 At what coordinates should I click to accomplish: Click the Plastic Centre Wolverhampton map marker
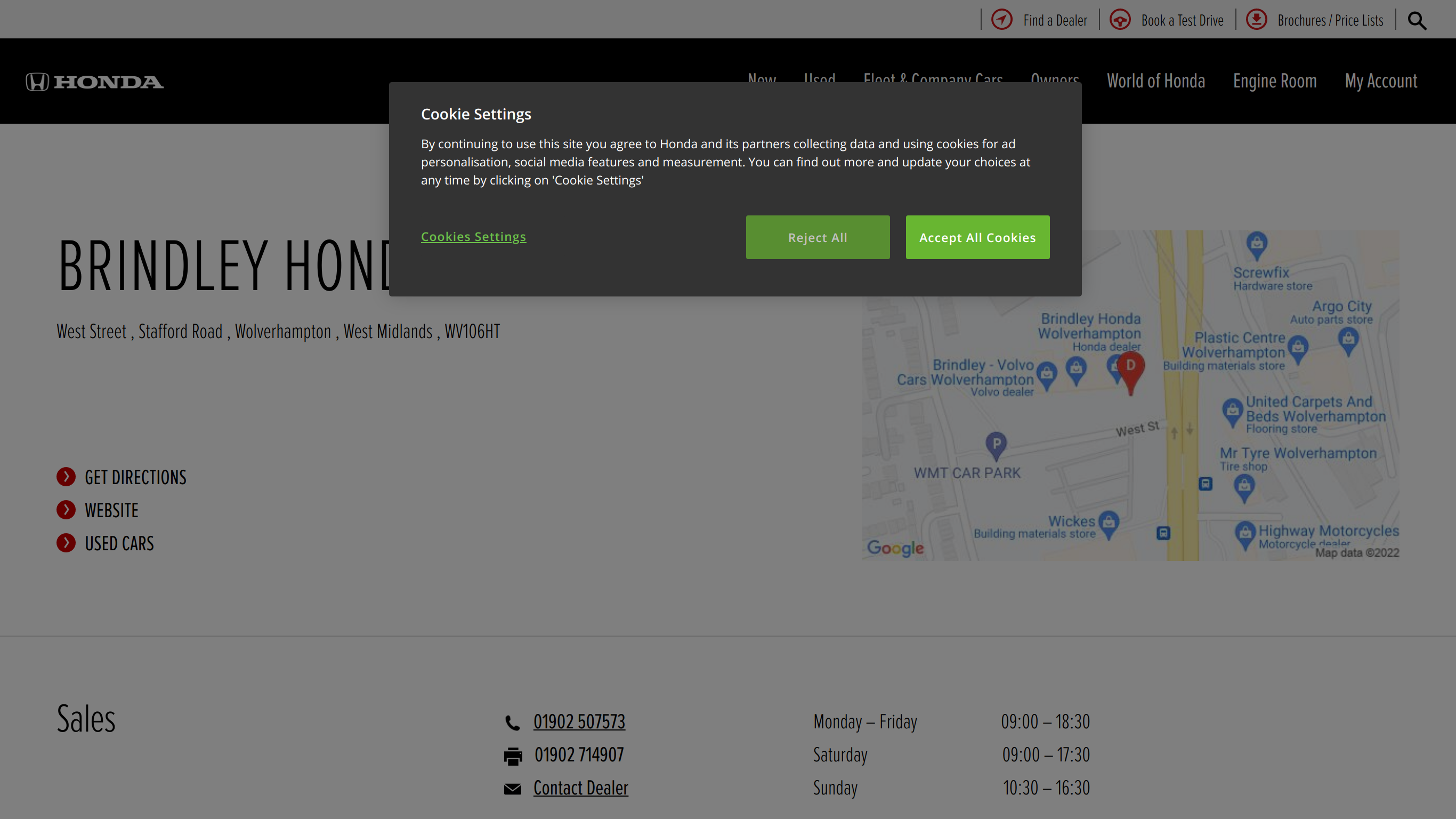pyautogui.click(x=1298, y=351)
